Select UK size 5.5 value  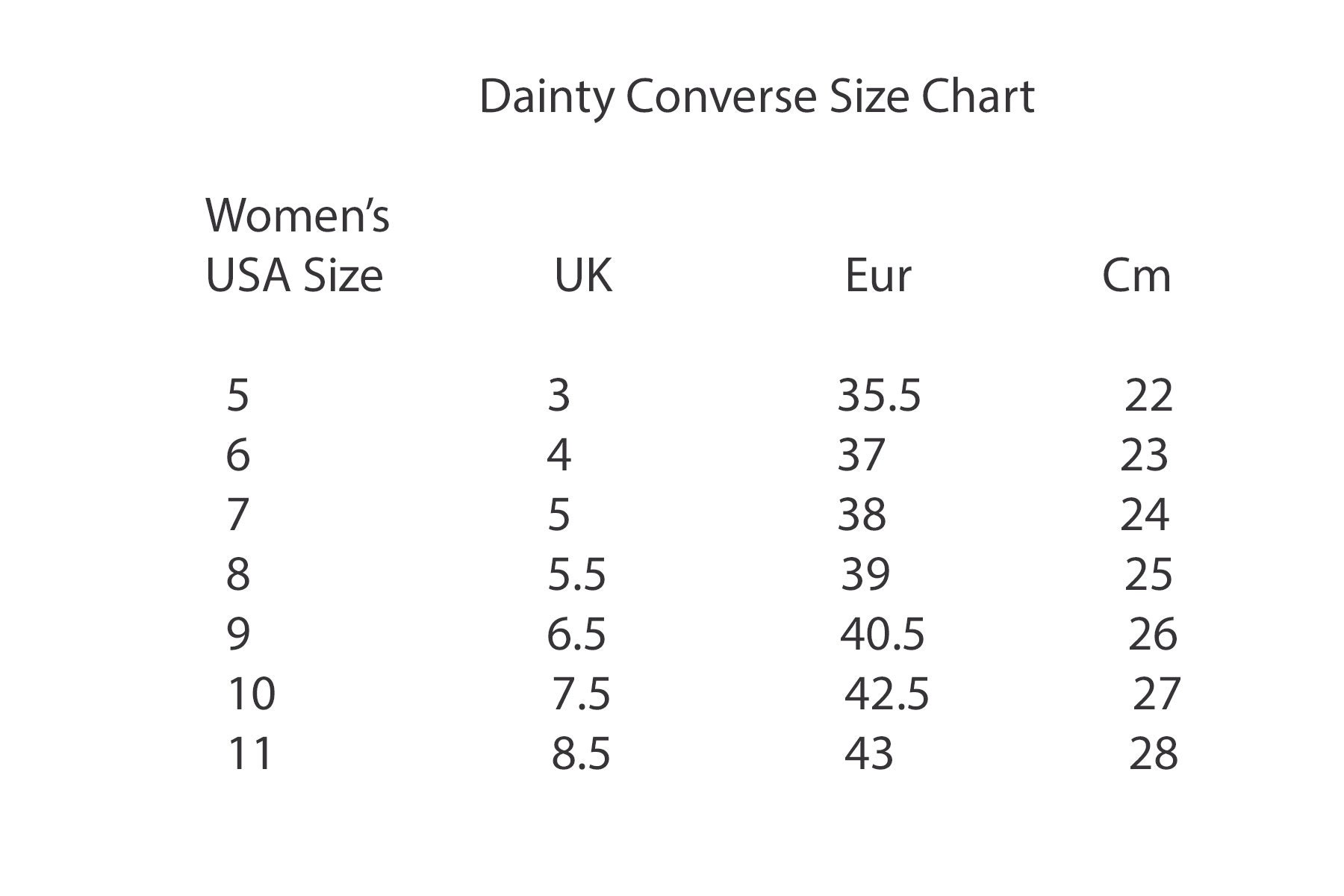(576, 574)
